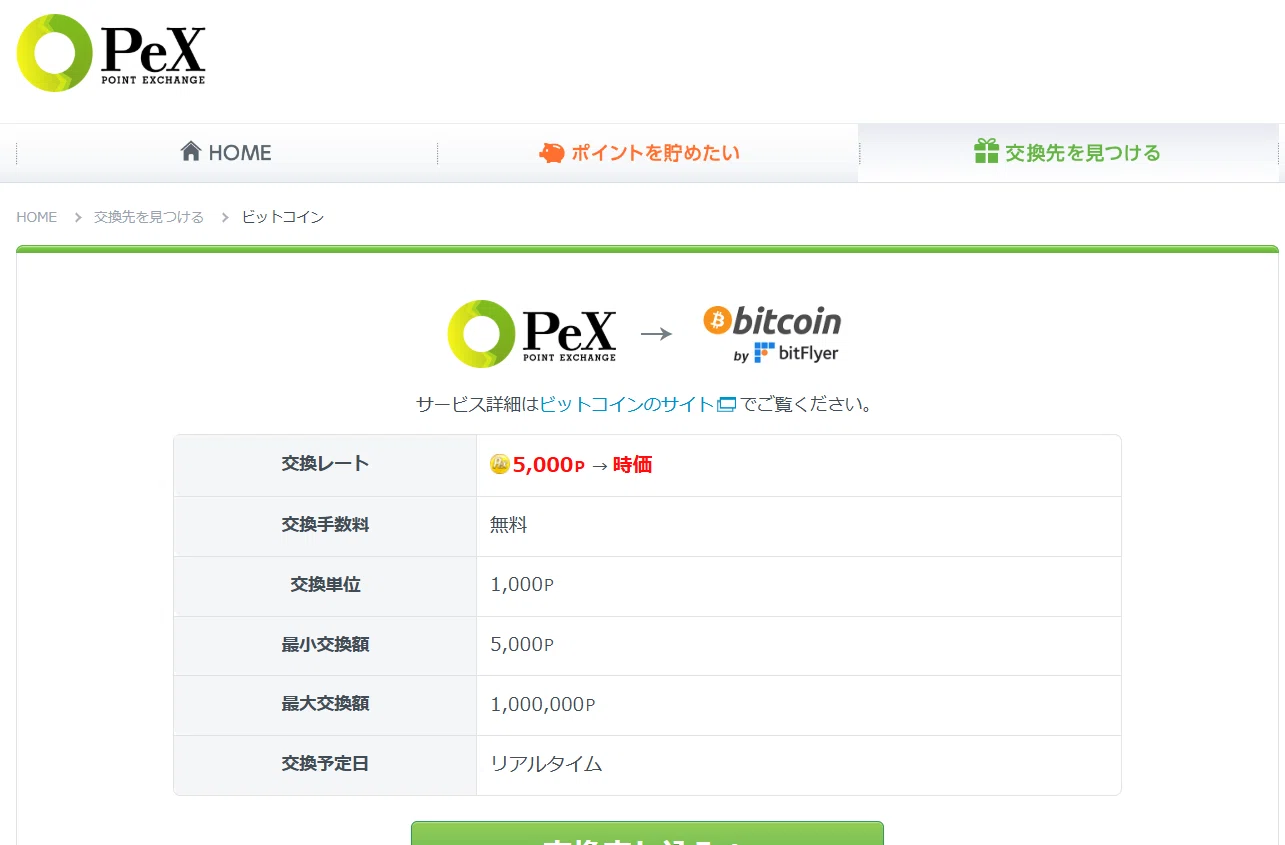Click the 最小交換額 row label
The width and height of the screenshot is (1285, 845).
tap(325, 645)
